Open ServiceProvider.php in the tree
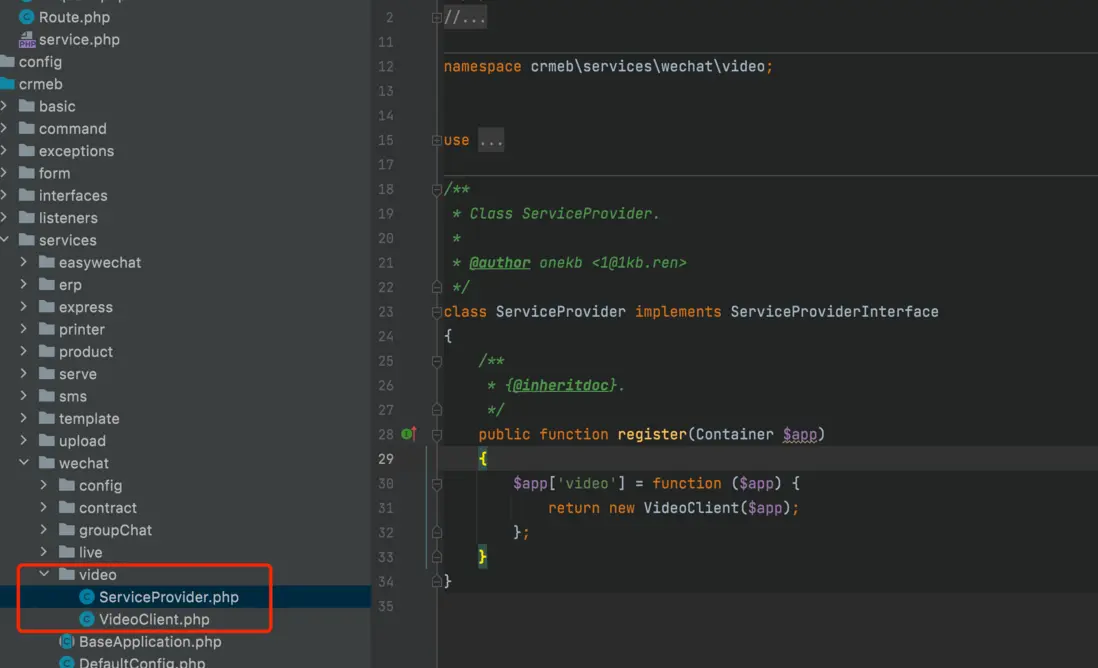1098x668 pixels. 169,597
